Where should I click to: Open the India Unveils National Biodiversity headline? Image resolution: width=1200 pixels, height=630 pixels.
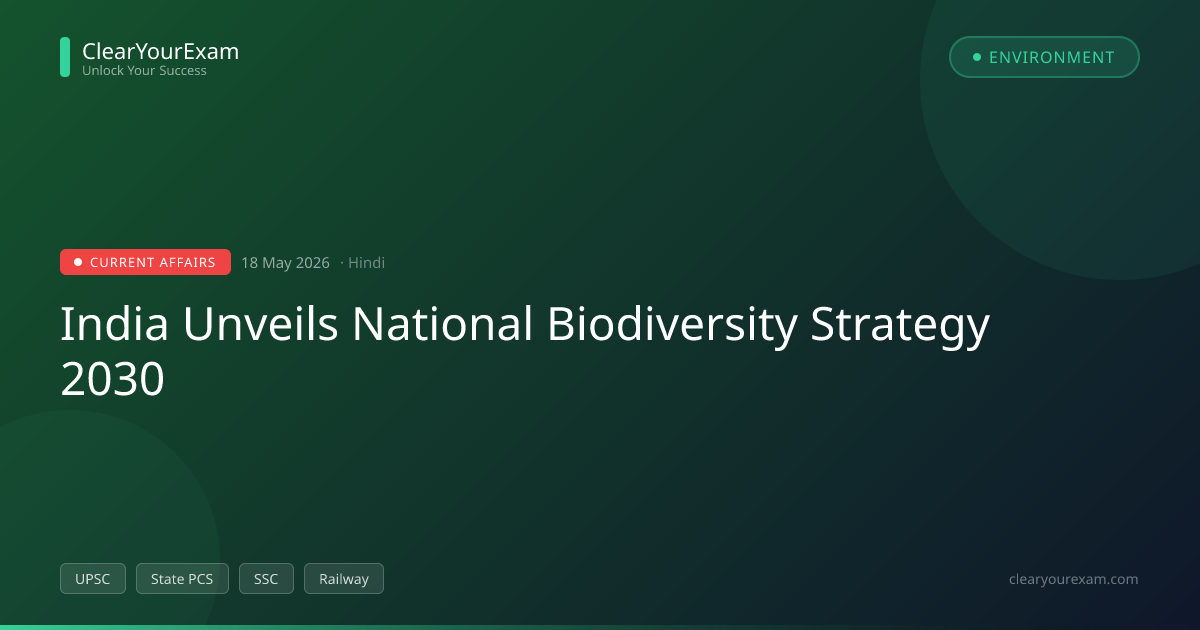coord(525,325)
